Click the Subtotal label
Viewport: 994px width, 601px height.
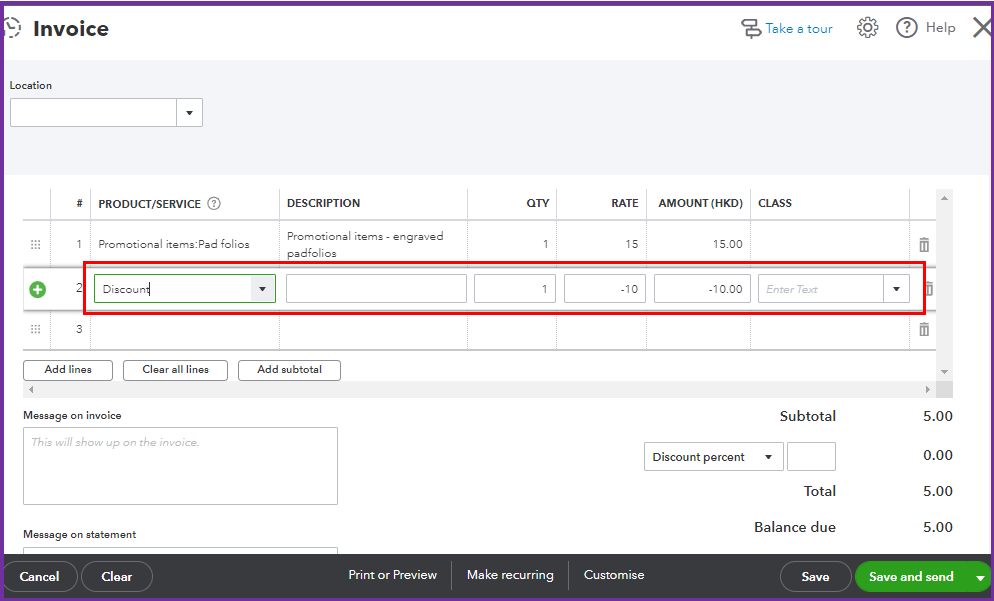[x=808, y=416]
